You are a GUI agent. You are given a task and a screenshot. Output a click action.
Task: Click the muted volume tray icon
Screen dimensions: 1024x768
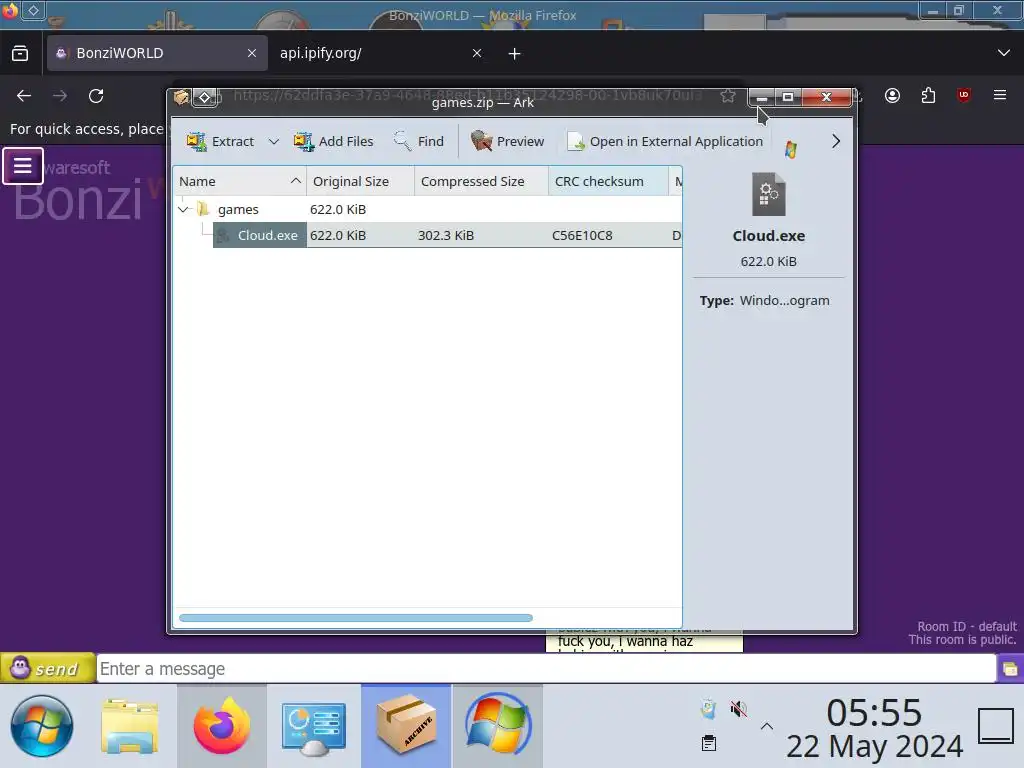click(x=739, y=709)
